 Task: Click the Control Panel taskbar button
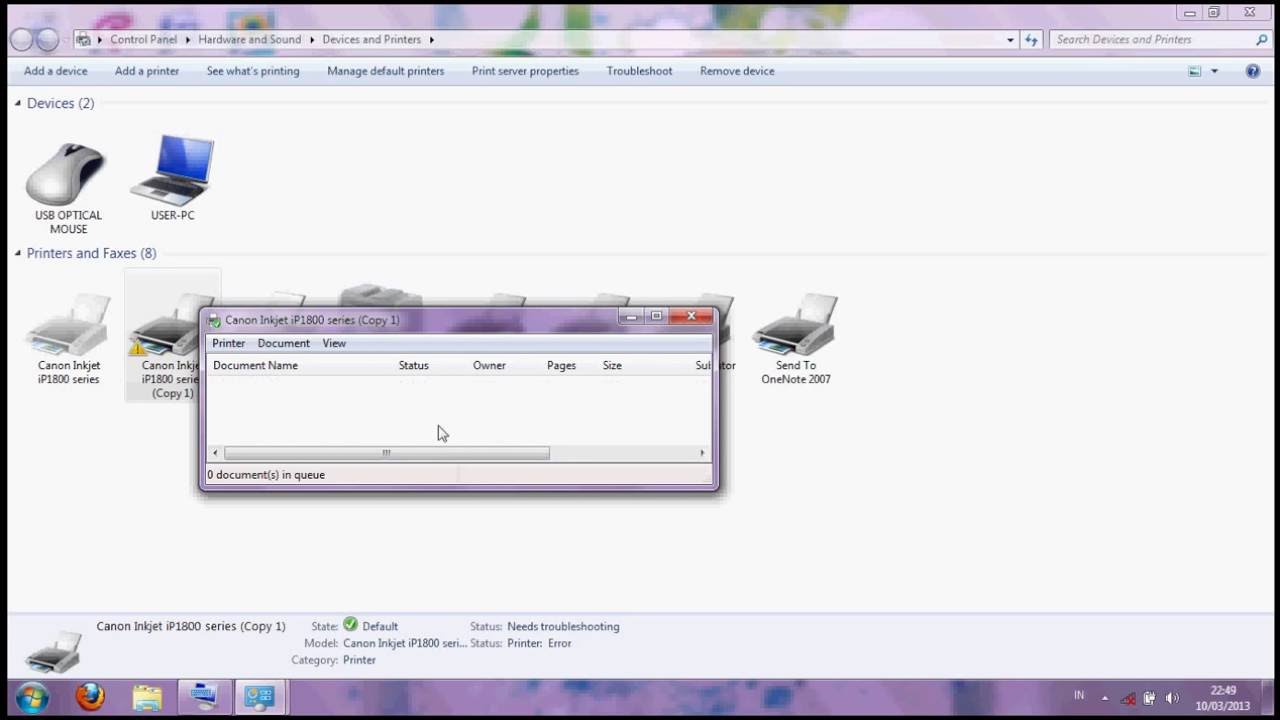click(x=260, y=697)
